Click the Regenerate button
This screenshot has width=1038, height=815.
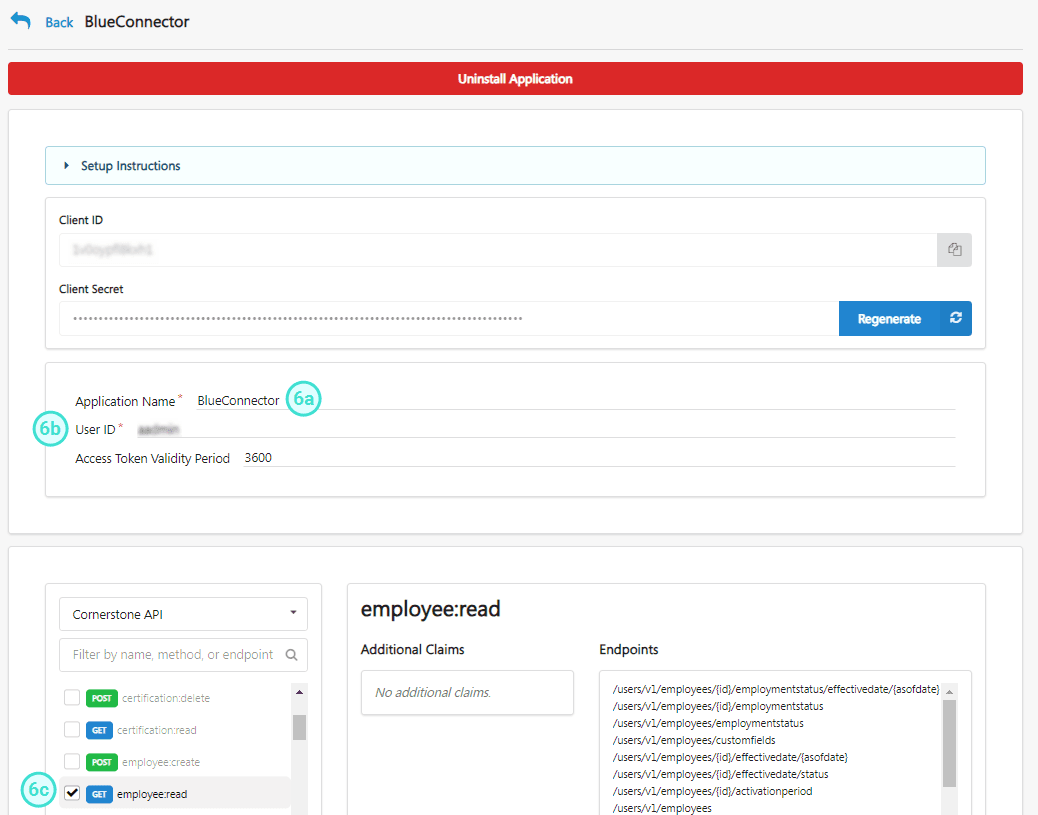(889, 318)
